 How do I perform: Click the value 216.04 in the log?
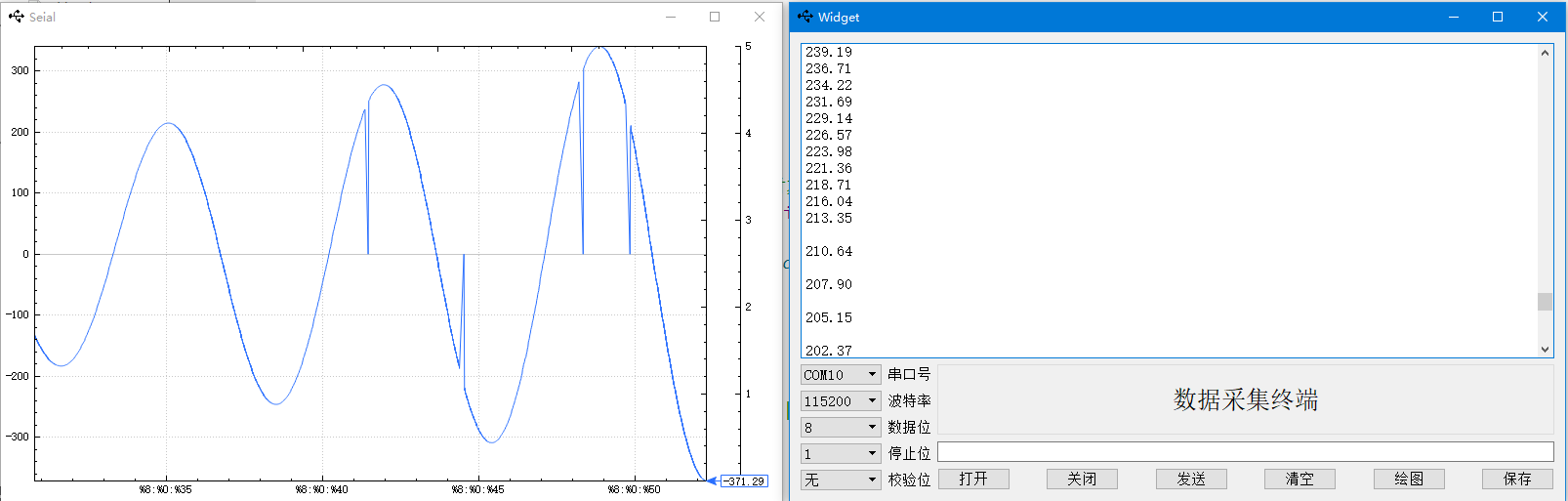click(829, 201)
